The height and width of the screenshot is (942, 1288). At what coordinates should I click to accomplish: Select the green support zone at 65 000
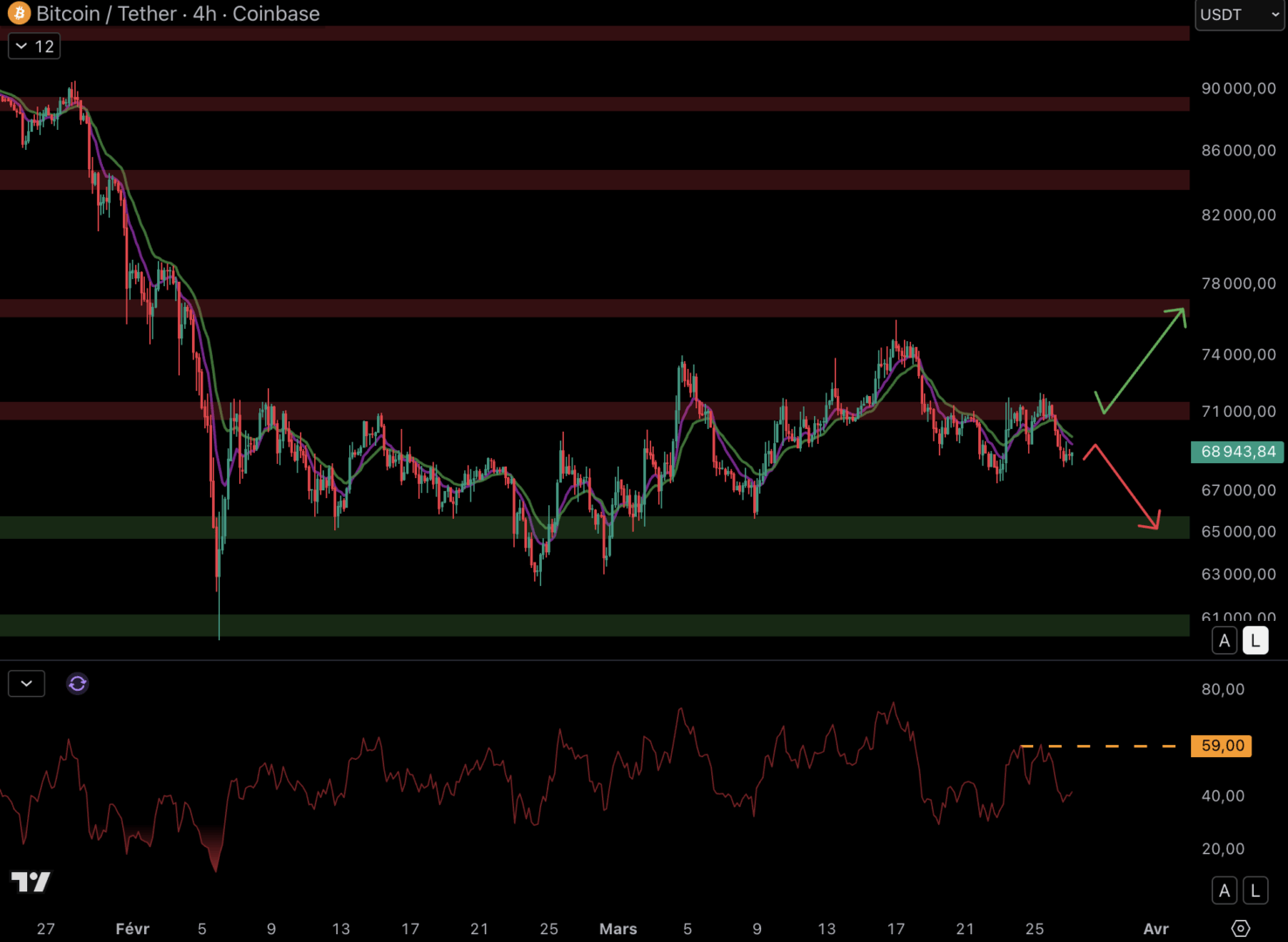pos(393,528)
